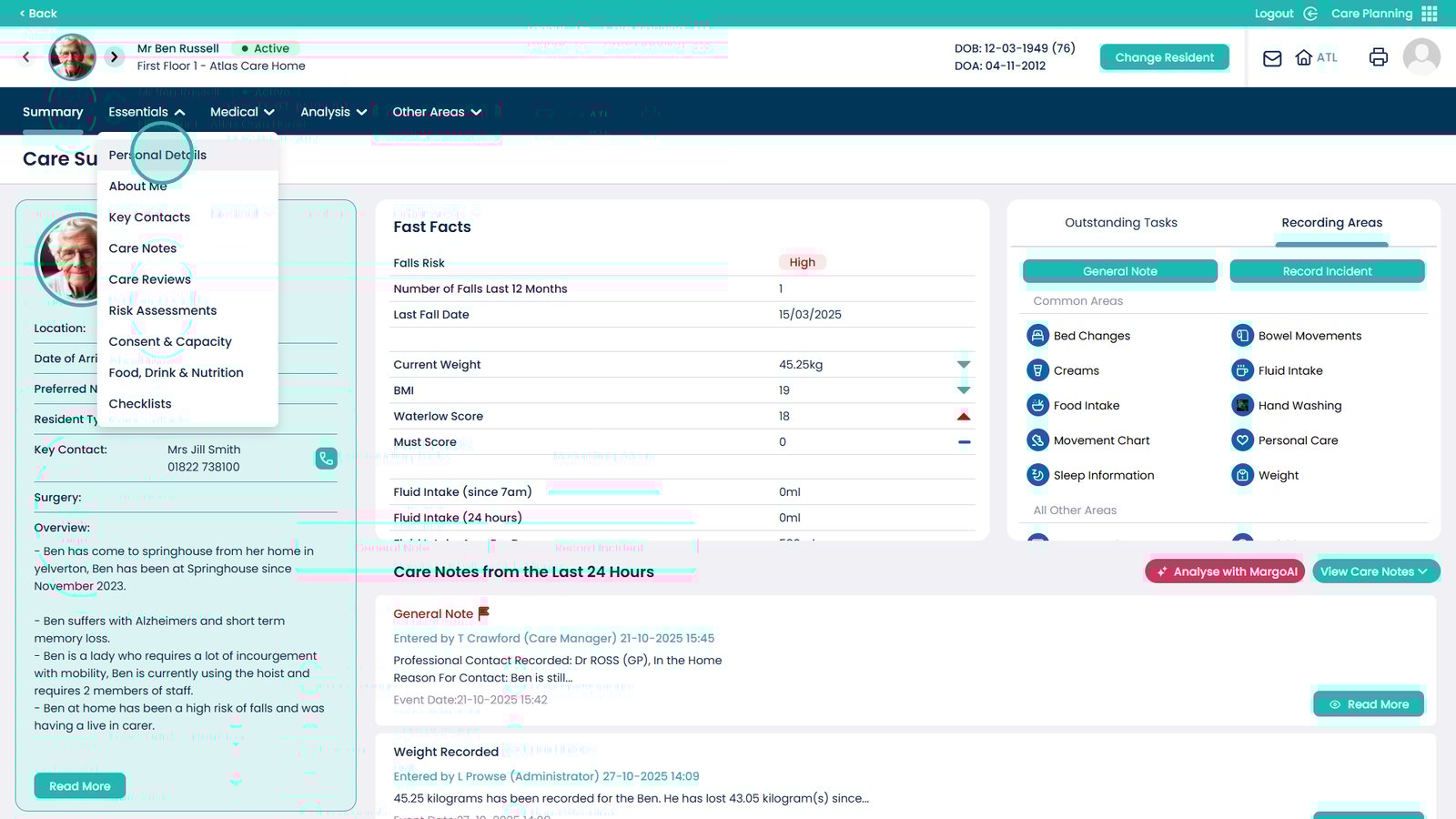Click the mail envelope icon
The image size is (1456, 819).
[x=1272, y=58]
